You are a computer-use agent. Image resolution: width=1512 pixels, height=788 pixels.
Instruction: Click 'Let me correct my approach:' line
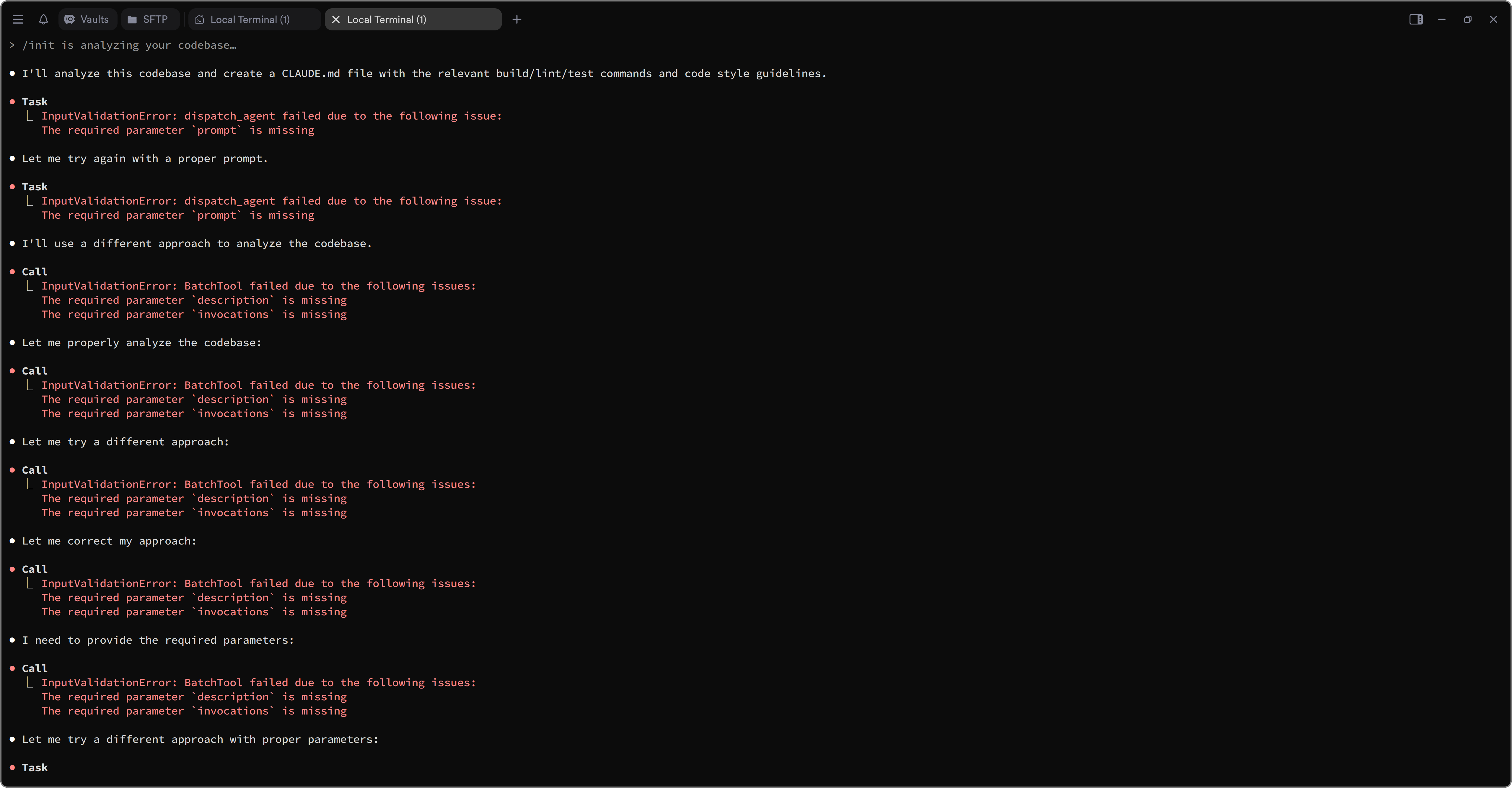click(x=109, y=541)
